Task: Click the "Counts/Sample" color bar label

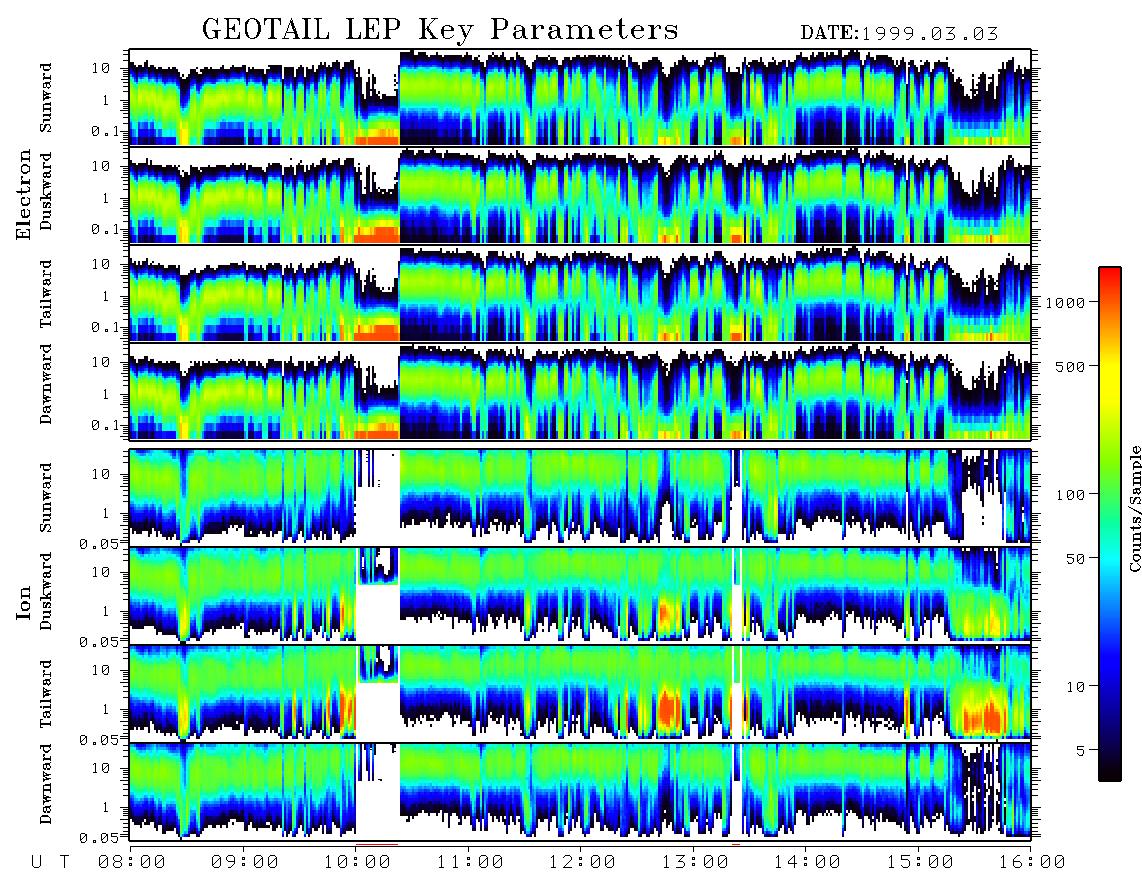Action: pyautogui.click(x=1134, y=509)
